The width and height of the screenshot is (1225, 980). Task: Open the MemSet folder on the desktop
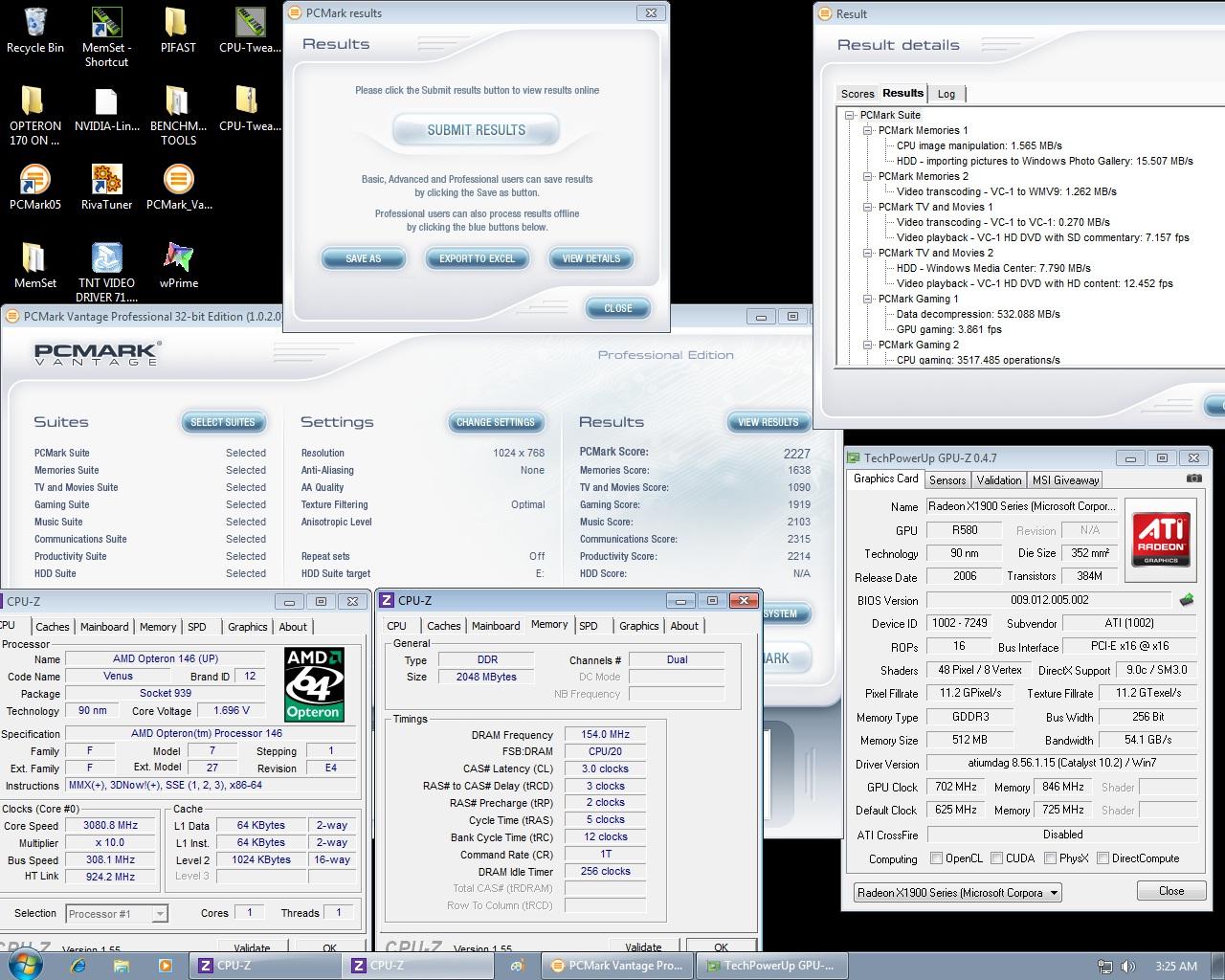[x=35, y=265]
